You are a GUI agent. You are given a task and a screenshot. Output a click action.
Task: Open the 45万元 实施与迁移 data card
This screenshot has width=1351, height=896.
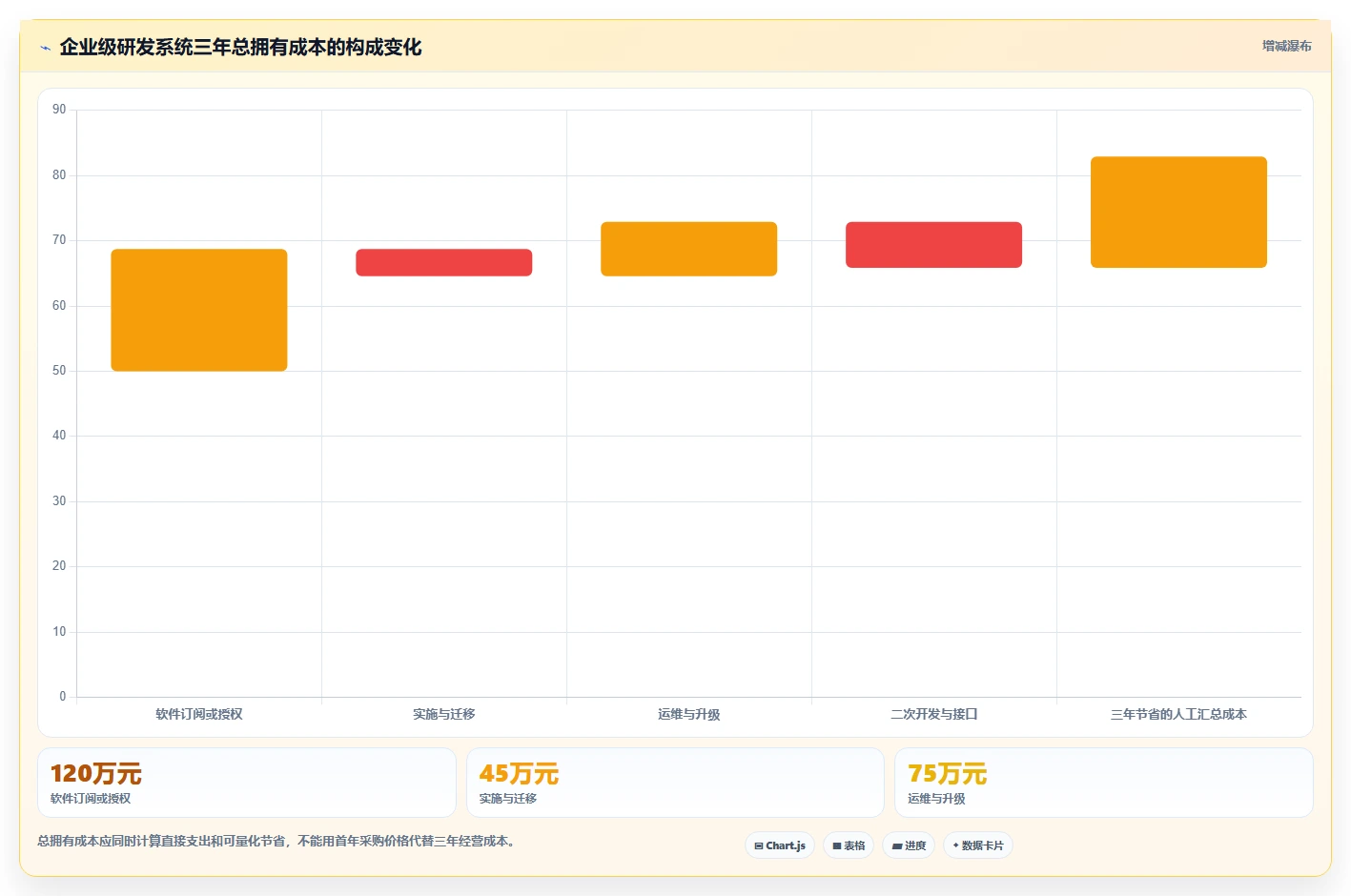click(x=675, y=783)
